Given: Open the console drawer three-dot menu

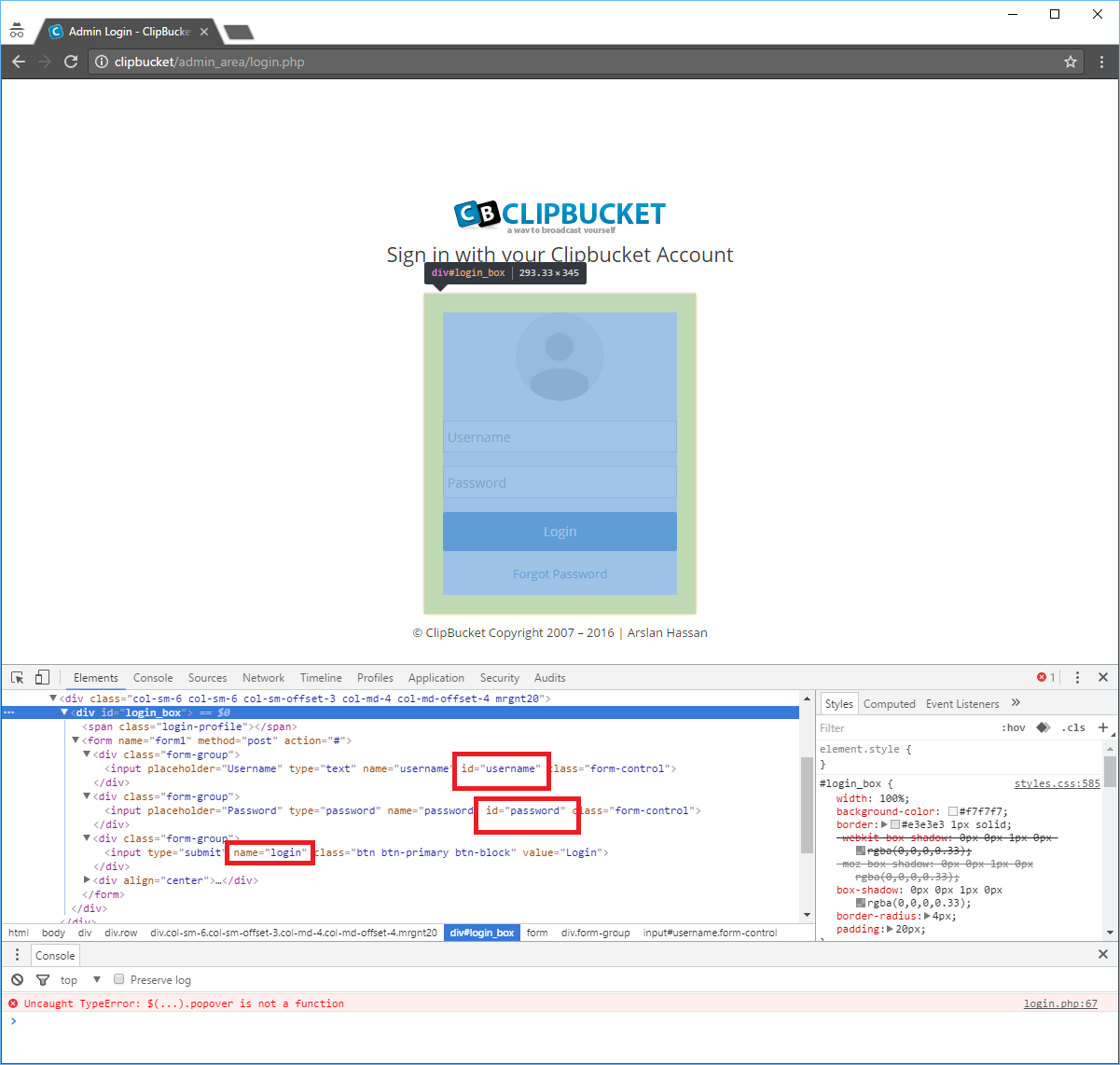Looking at the screenshot, I should pyautogui.click(x=17, y=955).
